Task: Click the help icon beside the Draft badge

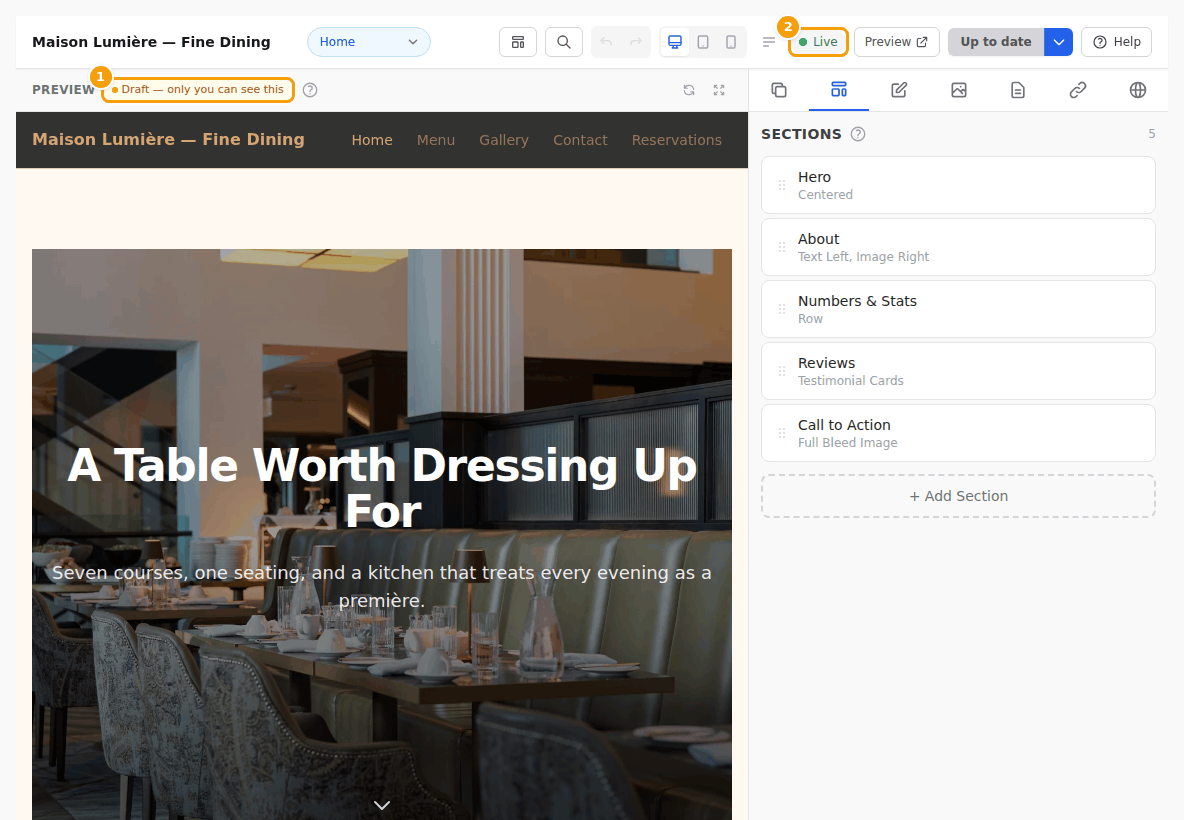Action: 310,90
